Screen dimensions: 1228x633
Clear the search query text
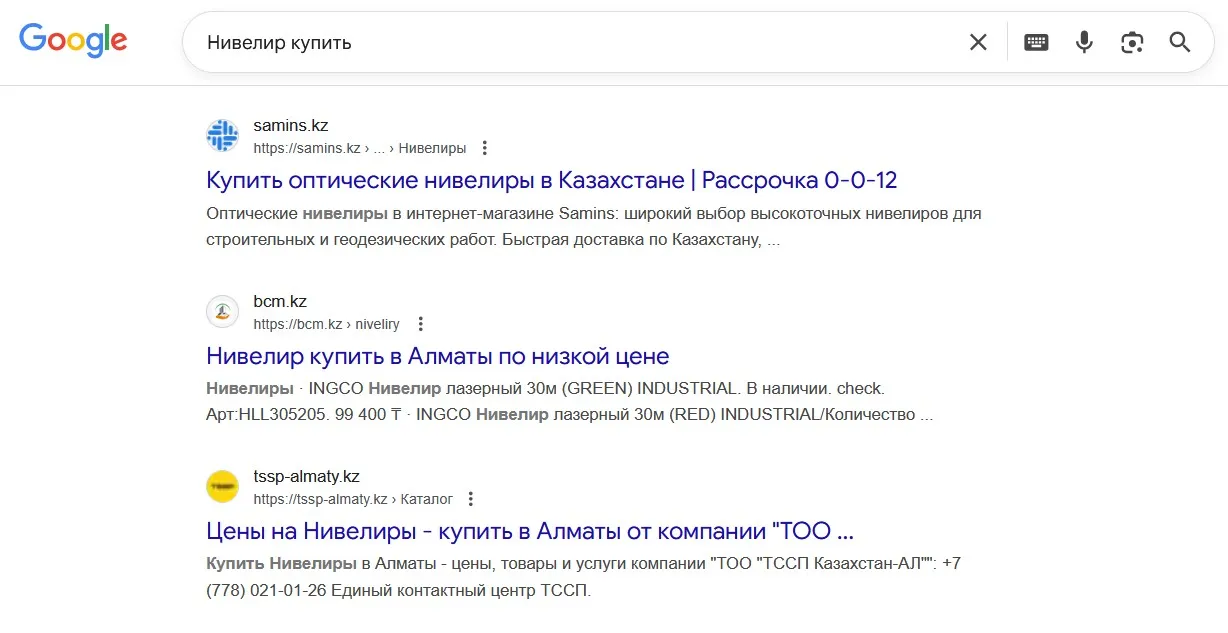pyautogui.click(x=977, y=42)
